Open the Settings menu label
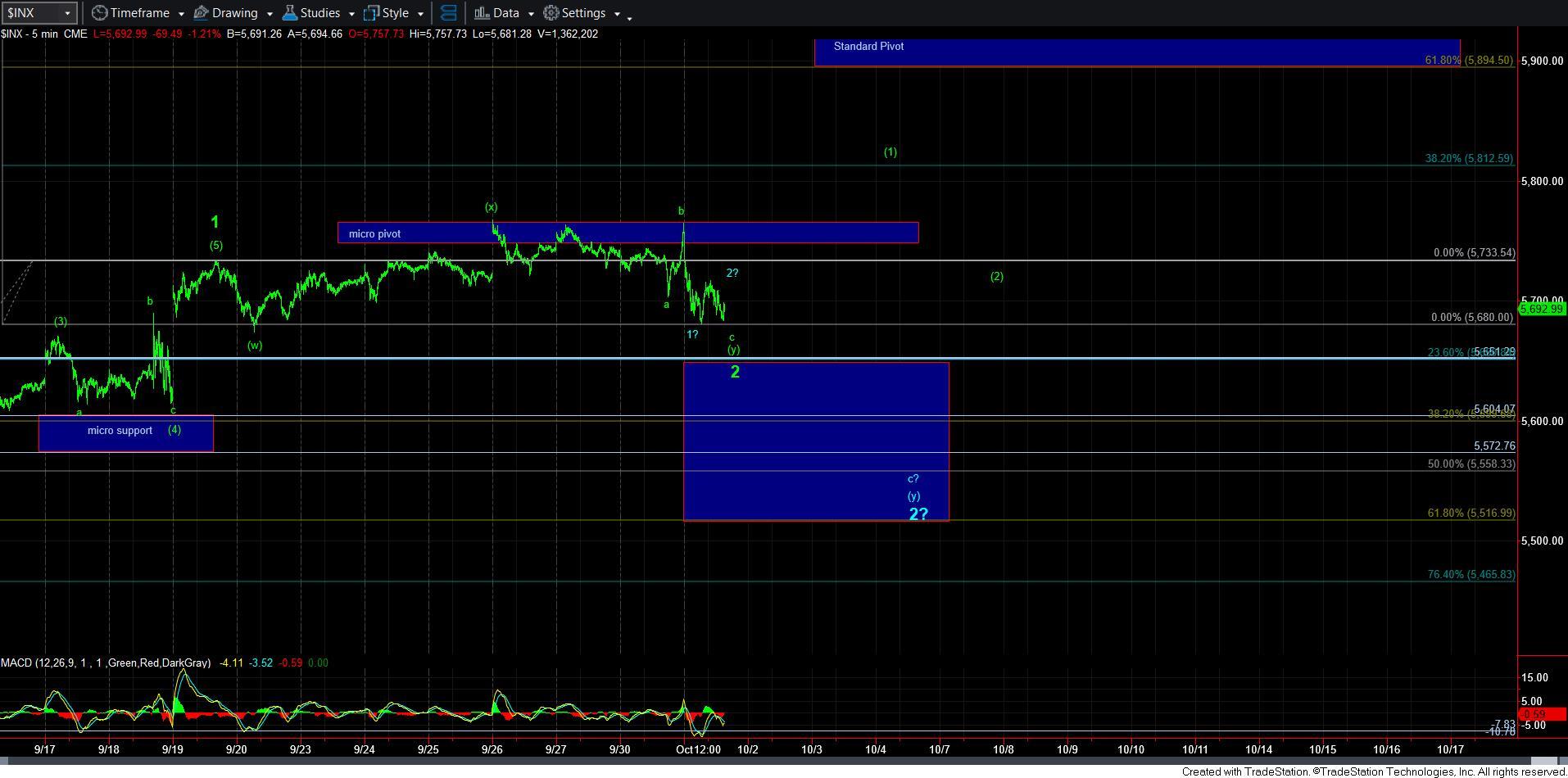1568x778 pixels. (583, 13)
